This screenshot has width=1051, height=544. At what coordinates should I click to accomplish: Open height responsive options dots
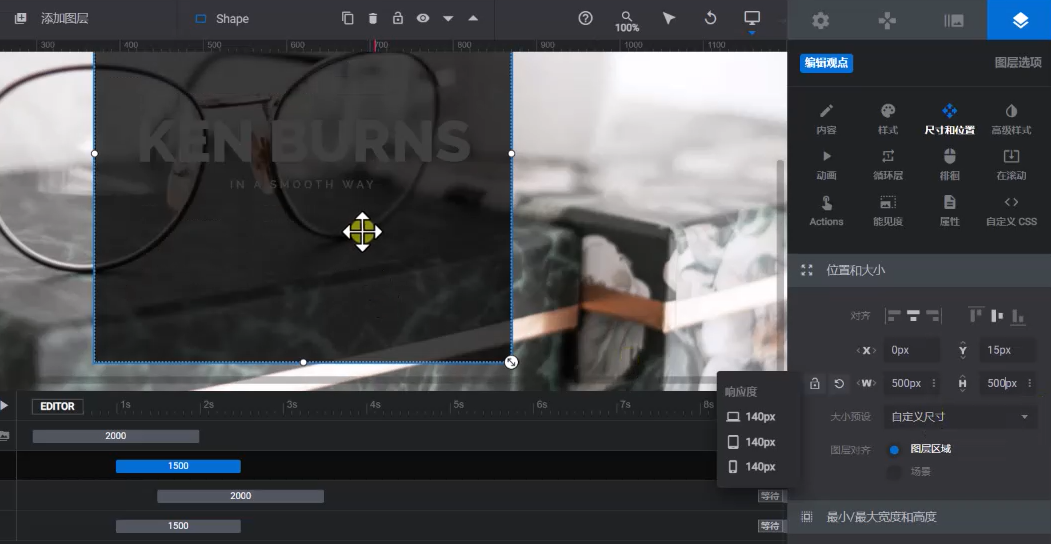pyautogui.click(x=1029, y=383)
